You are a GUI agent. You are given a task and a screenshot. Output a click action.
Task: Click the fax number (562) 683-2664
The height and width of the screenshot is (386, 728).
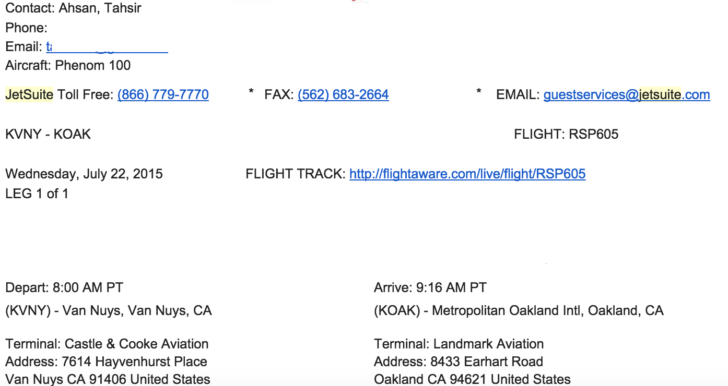tap(343, 95)
